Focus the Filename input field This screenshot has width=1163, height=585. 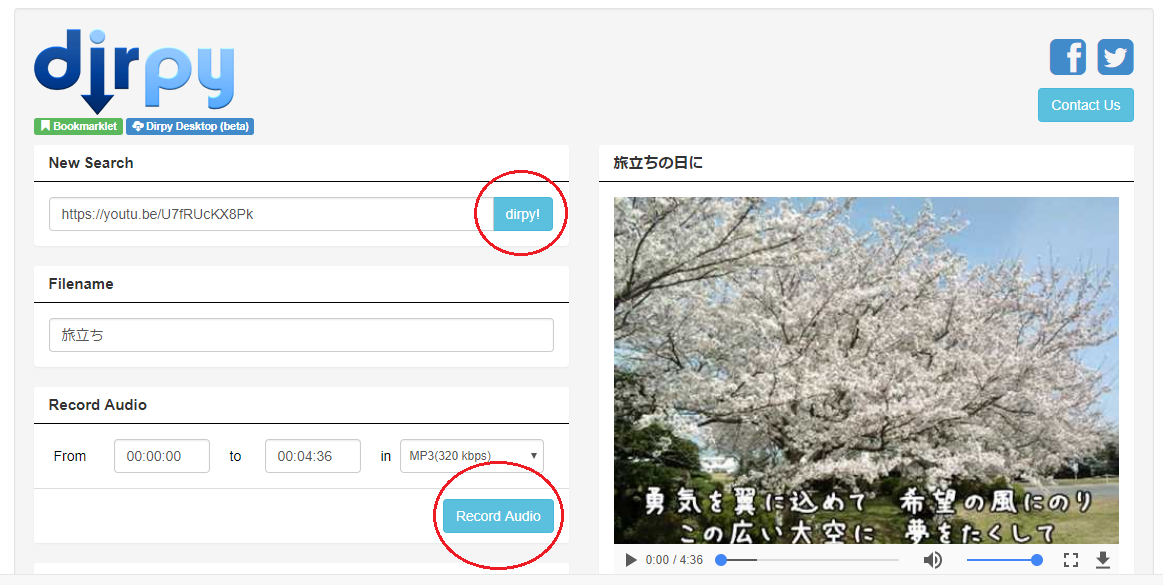click(301, 335)
